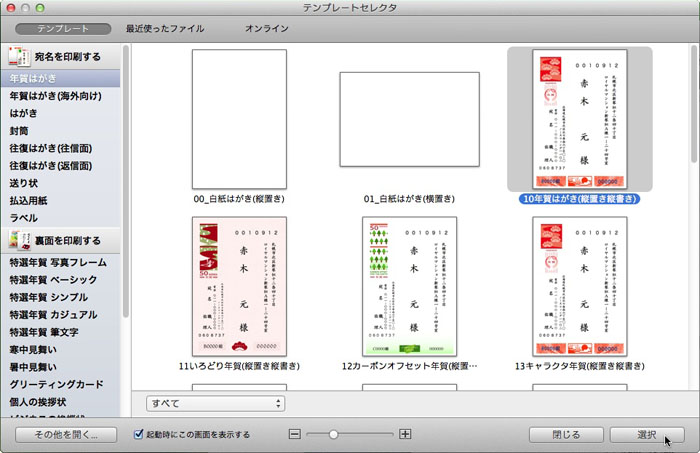Click the 裏面を印刷する section icon
Screen dimensions: 700x453
(x=19, y=240)
